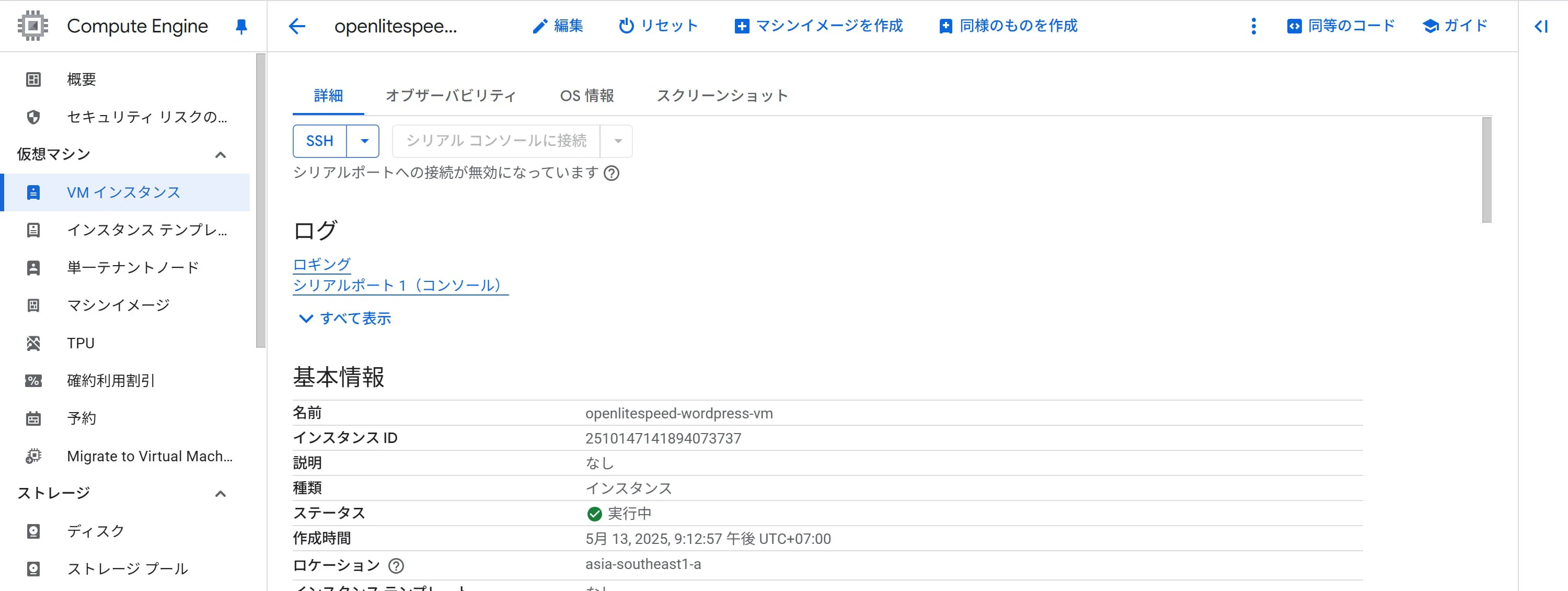Image resolution: width=1568 pixels, height=591 pixels.
Task: Open Migrate to Virtual Mach… in the sidebar
Action: click(149, 457)
